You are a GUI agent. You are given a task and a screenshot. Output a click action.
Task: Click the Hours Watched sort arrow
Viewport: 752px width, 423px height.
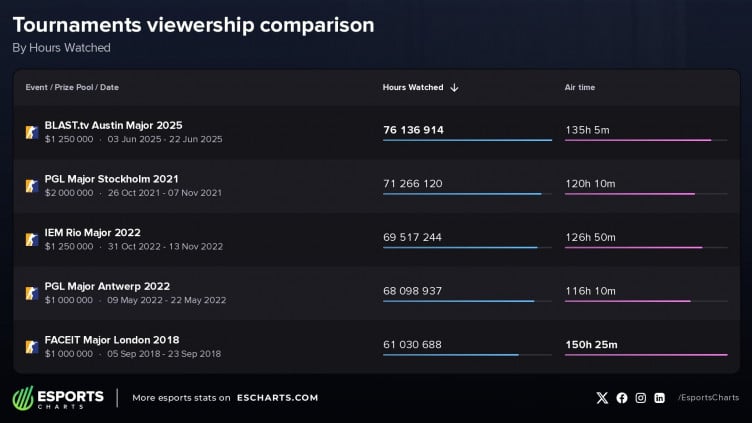[x=454, y=87]
